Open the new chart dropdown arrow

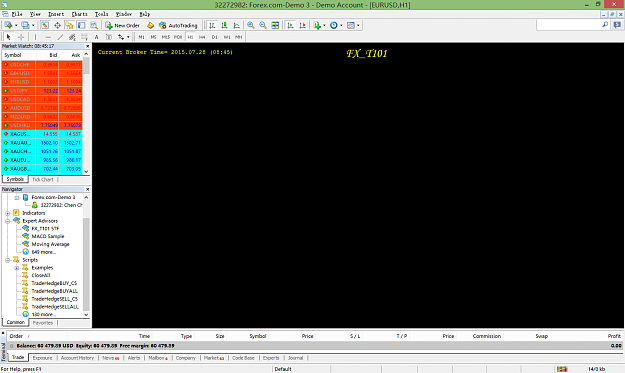tap(16, 25)
